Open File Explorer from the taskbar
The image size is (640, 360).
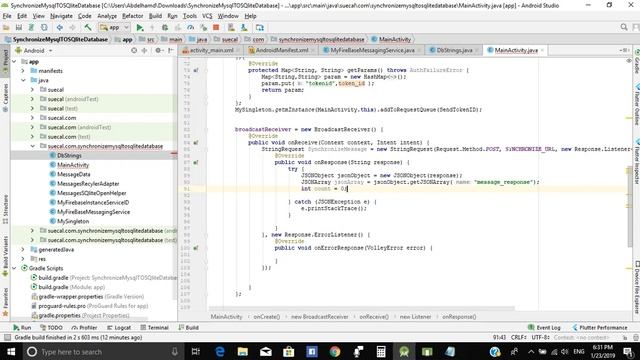[243, 351]
